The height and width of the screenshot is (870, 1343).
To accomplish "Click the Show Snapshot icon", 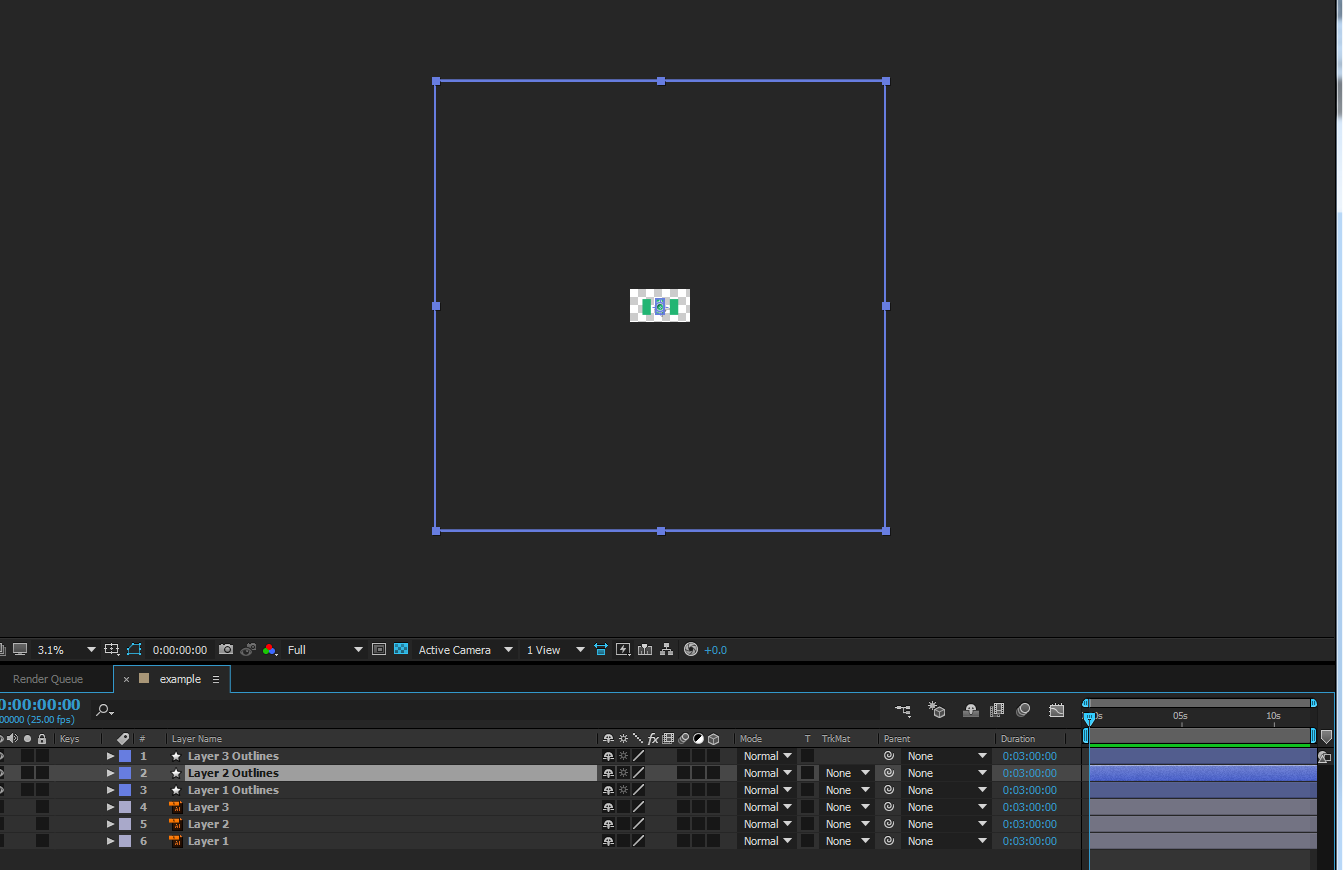I will coord(248,649).
